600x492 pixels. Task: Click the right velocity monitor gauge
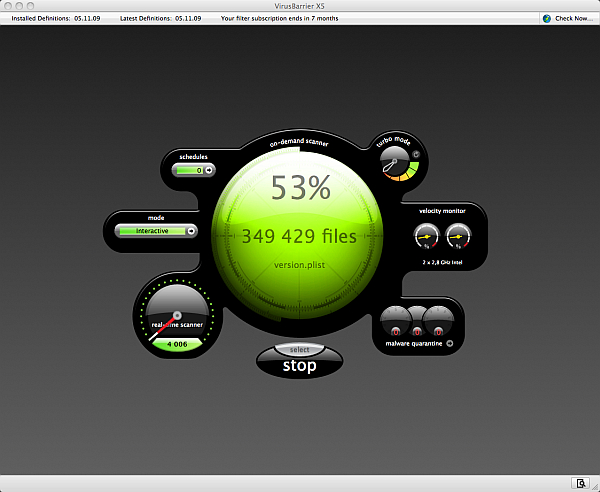point(458,236)
